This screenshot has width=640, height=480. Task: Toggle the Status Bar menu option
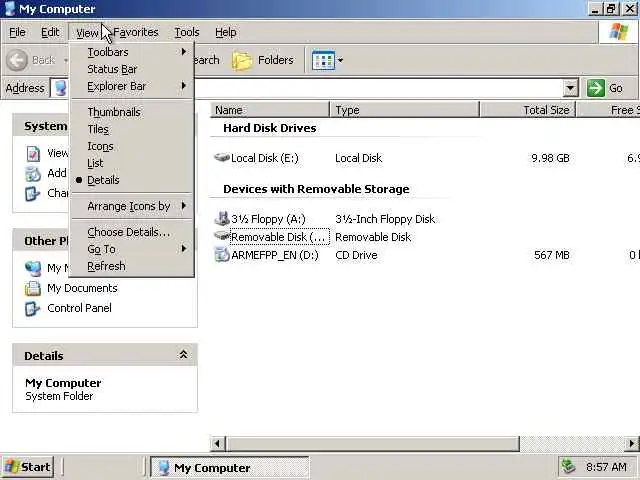click(131, 69)
